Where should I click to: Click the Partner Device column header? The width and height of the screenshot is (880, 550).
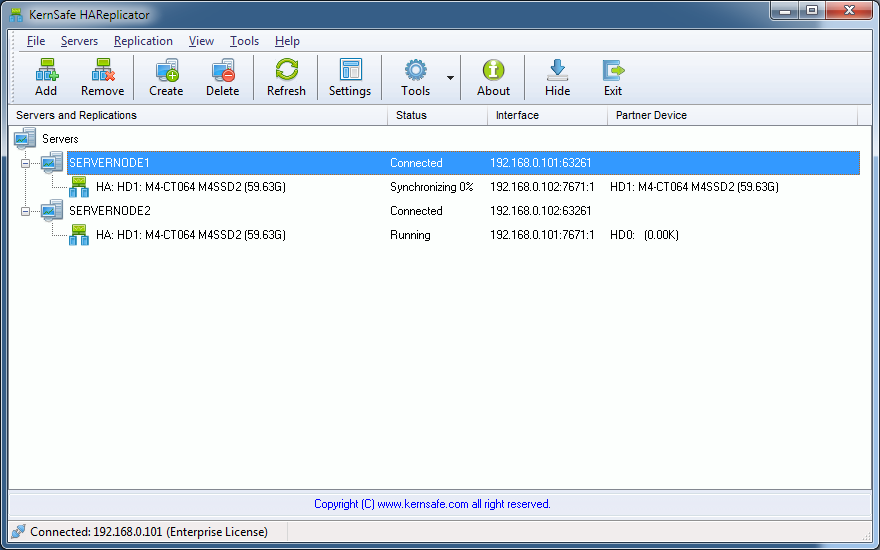tap(732, 115)
